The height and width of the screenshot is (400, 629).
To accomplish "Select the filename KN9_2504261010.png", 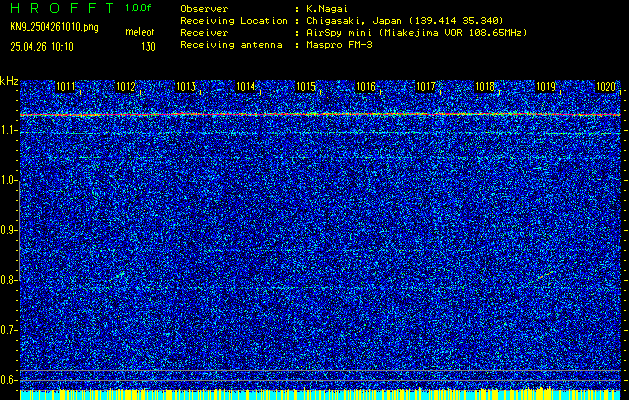I will pyautogui.click(x=55, y=28).
